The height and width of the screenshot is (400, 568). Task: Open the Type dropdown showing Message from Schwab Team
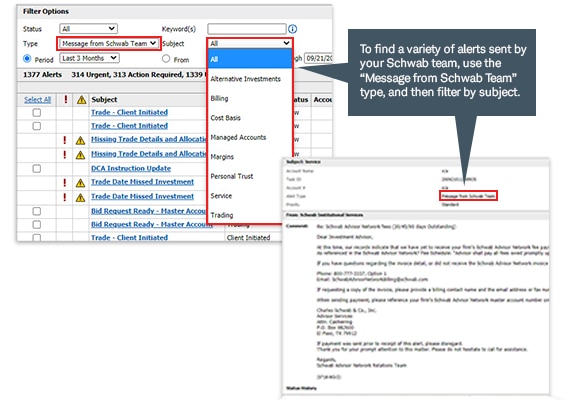point(109,43)
